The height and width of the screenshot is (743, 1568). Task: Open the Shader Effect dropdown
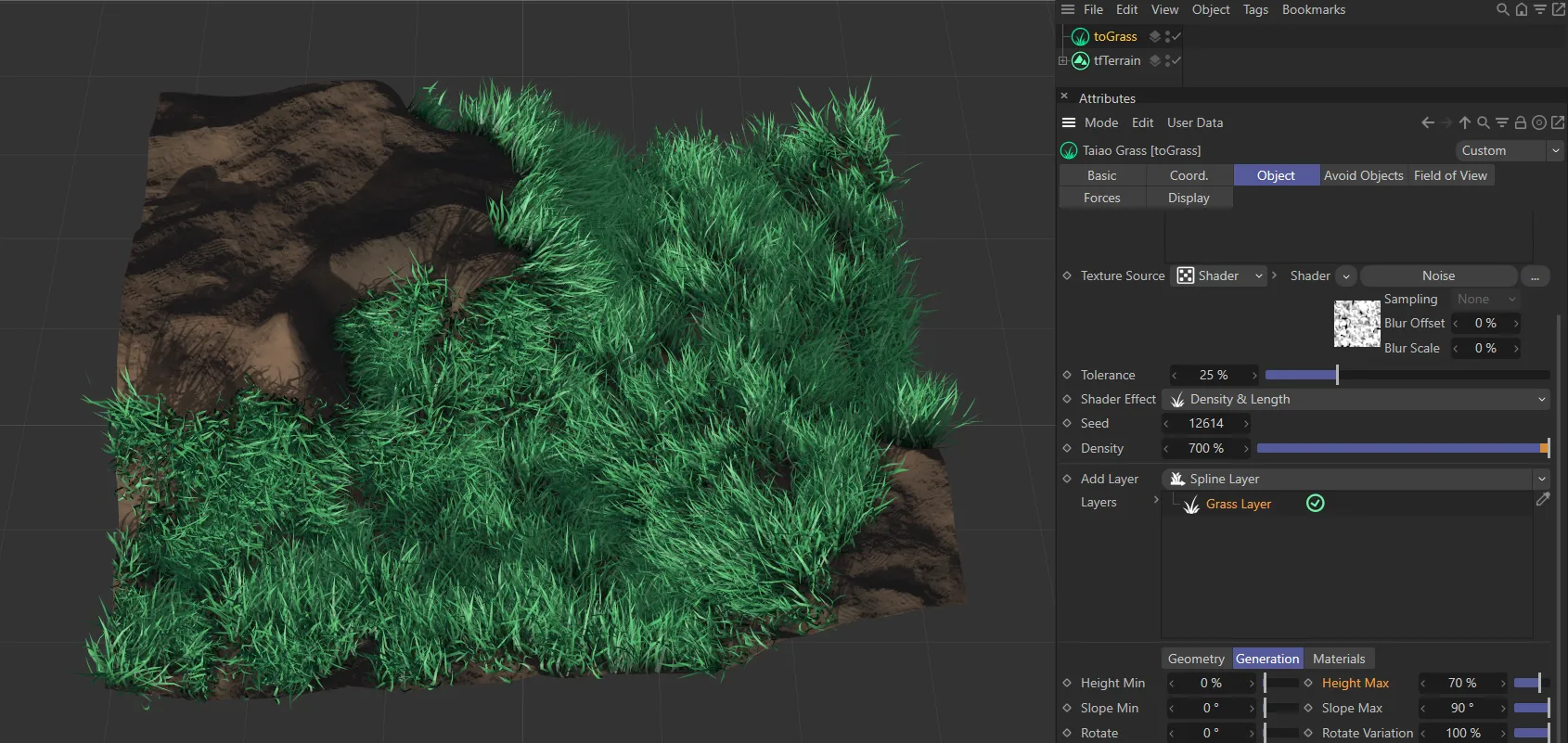pos(1356,400)
